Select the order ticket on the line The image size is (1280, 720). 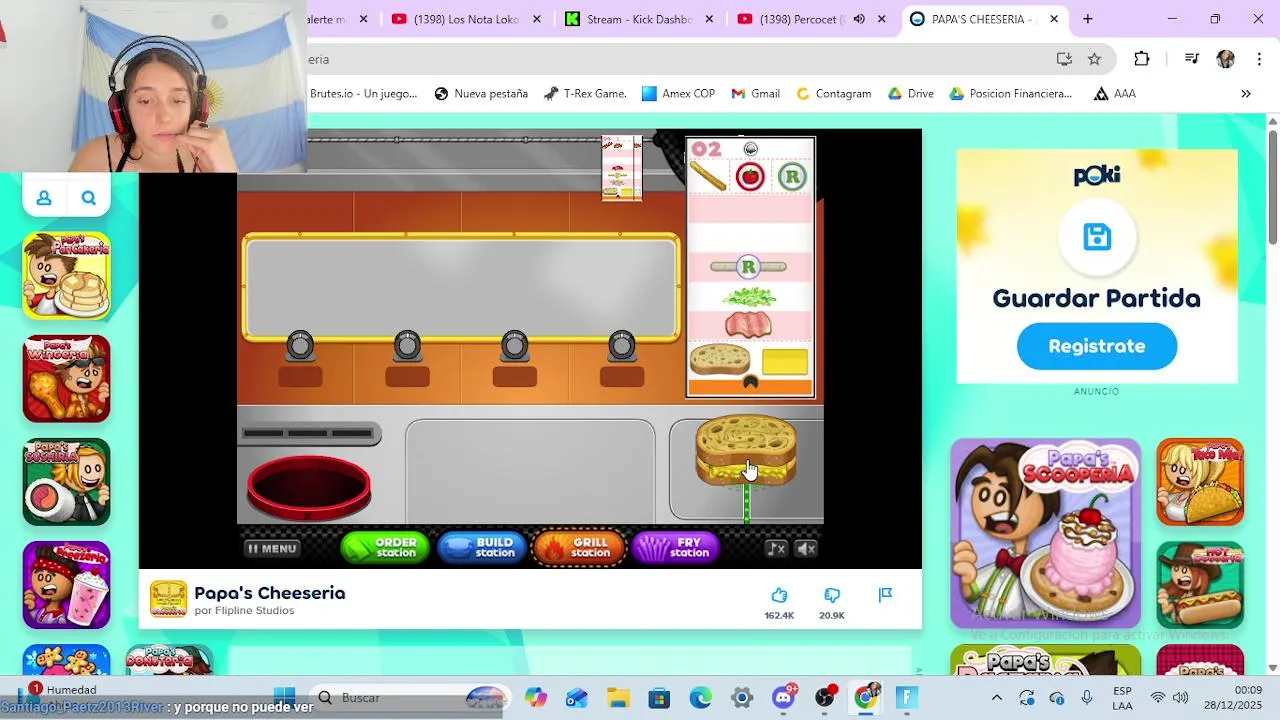tap(621, 168)
